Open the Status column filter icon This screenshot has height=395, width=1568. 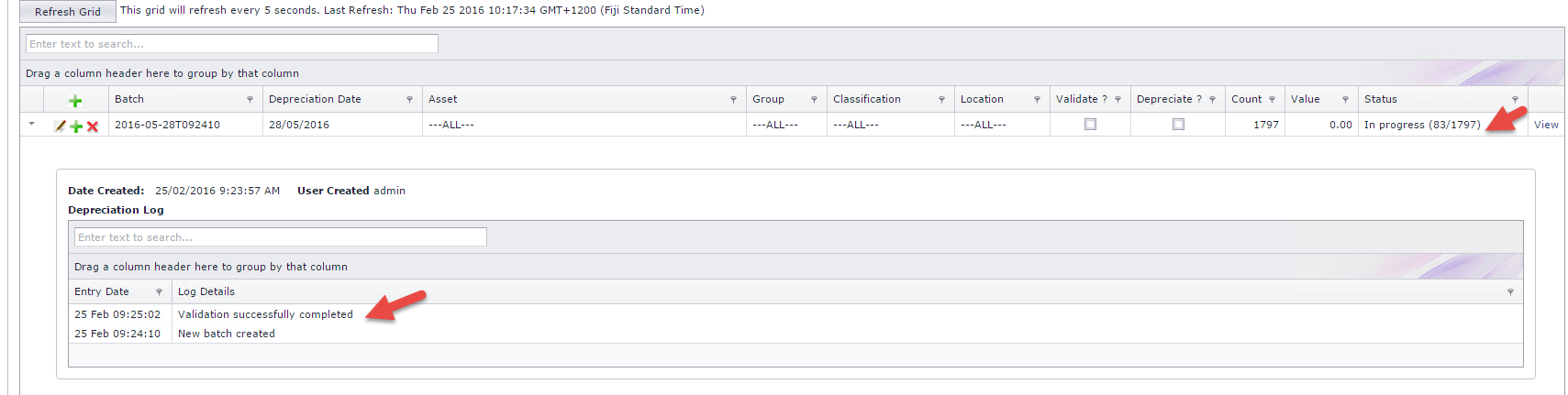pyautogui.click(x=1515, y=100)
